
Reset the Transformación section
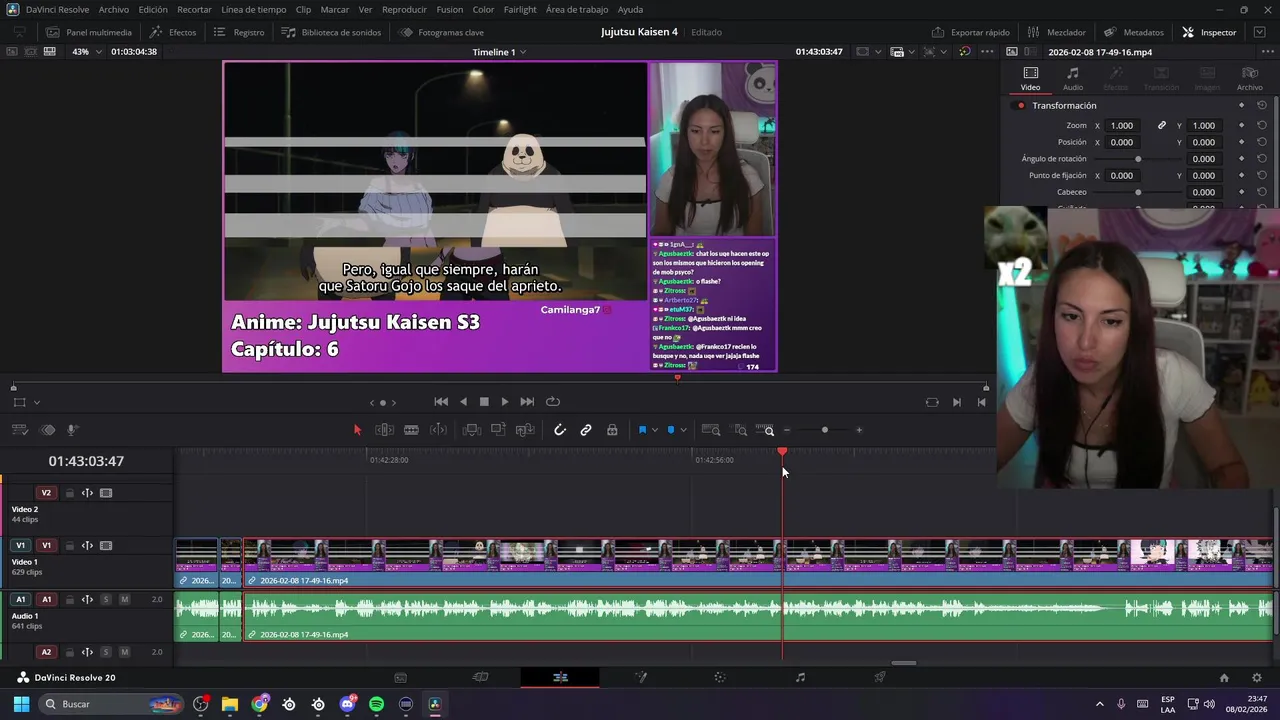pos(1262,105)
